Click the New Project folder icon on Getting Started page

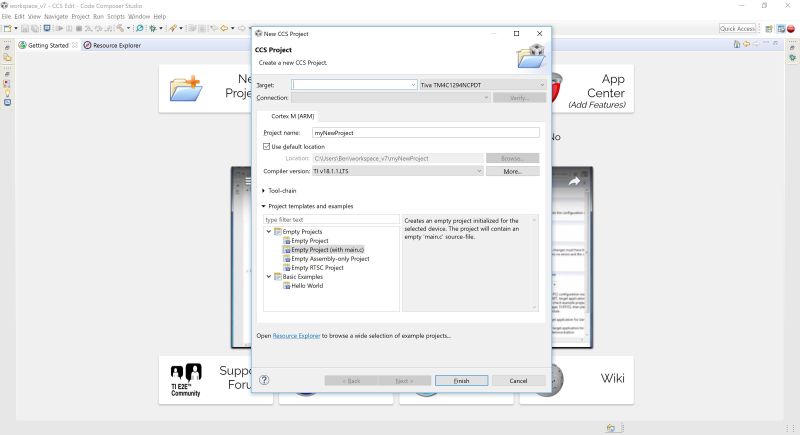pos(186,88)
